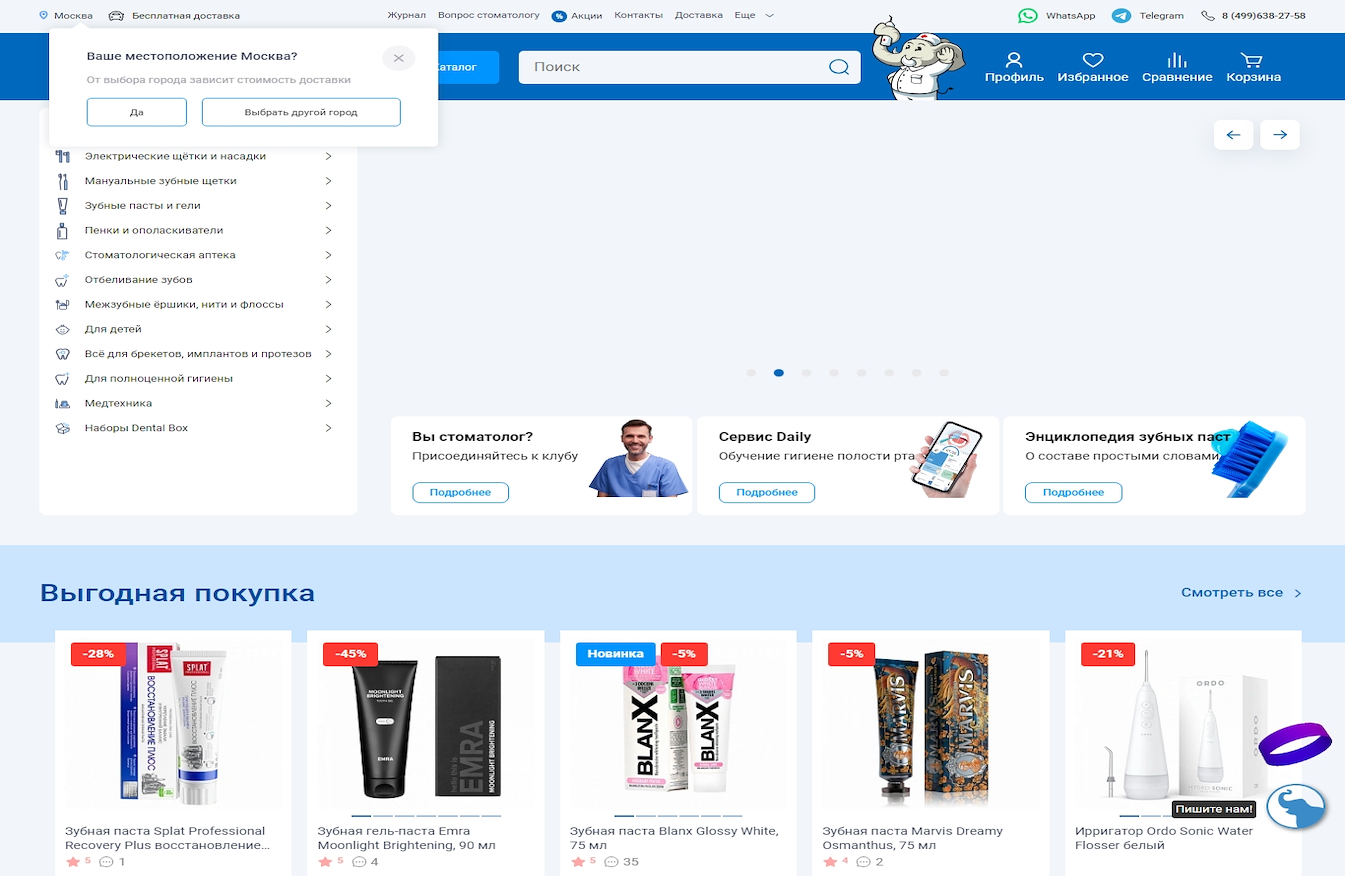Click the Новинка badge on Blanx card
This screenshot has height=876, width=1345.
coord(615,654)
